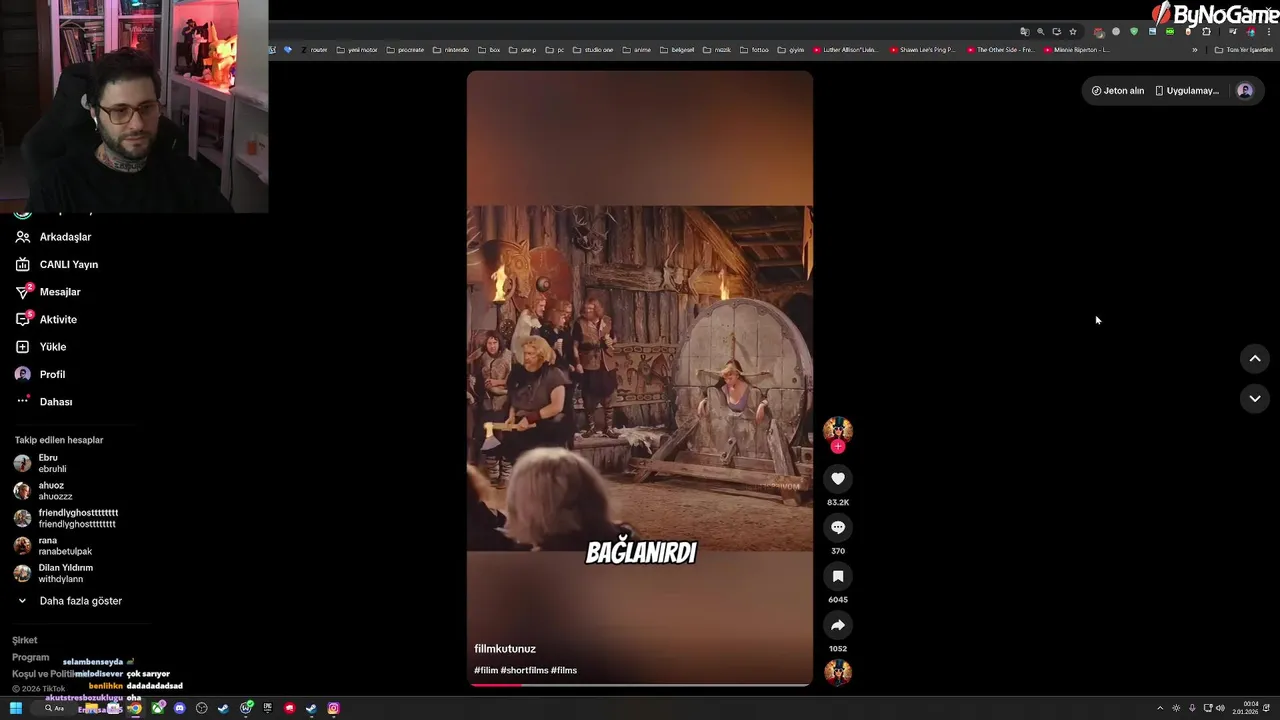Open the procreate bookmark folder
The height and width of the screenshot is (720, 1280).
(x=405, y=50)
